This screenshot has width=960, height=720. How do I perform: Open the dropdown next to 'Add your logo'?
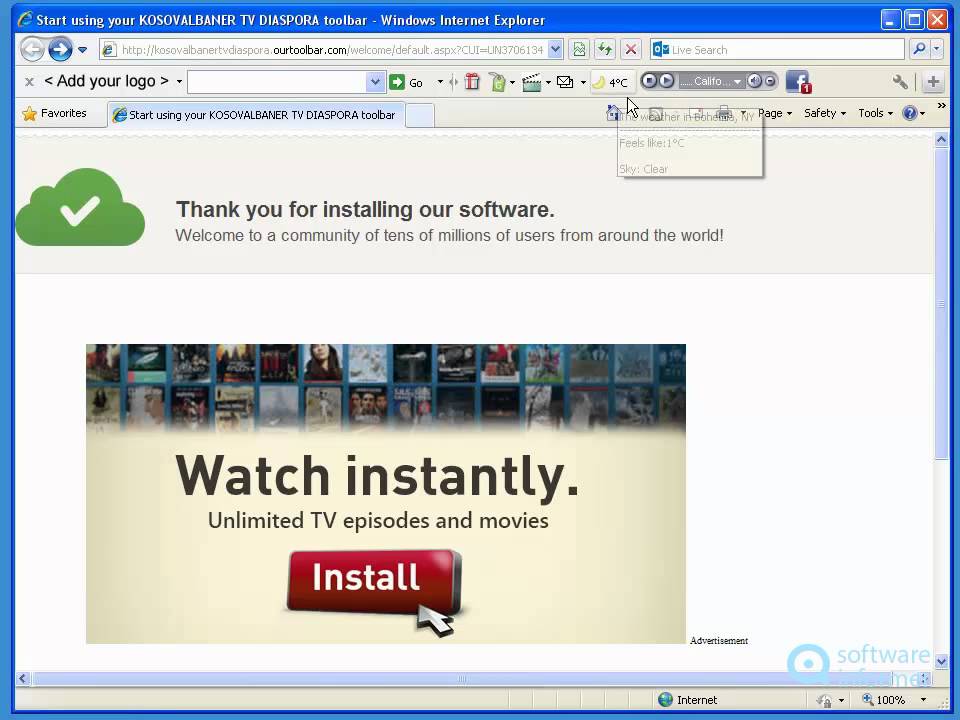pyautogui.click(x=179, y=81)
